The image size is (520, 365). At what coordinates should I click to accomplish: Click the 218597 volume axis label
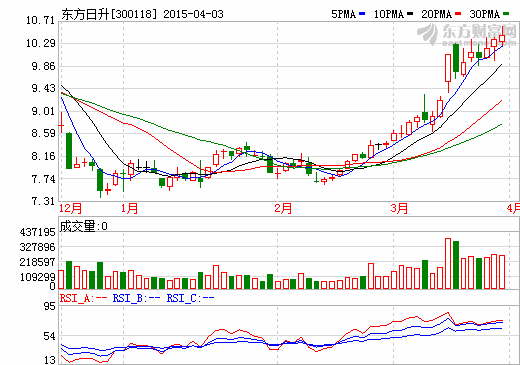click(x=37, y=262)
